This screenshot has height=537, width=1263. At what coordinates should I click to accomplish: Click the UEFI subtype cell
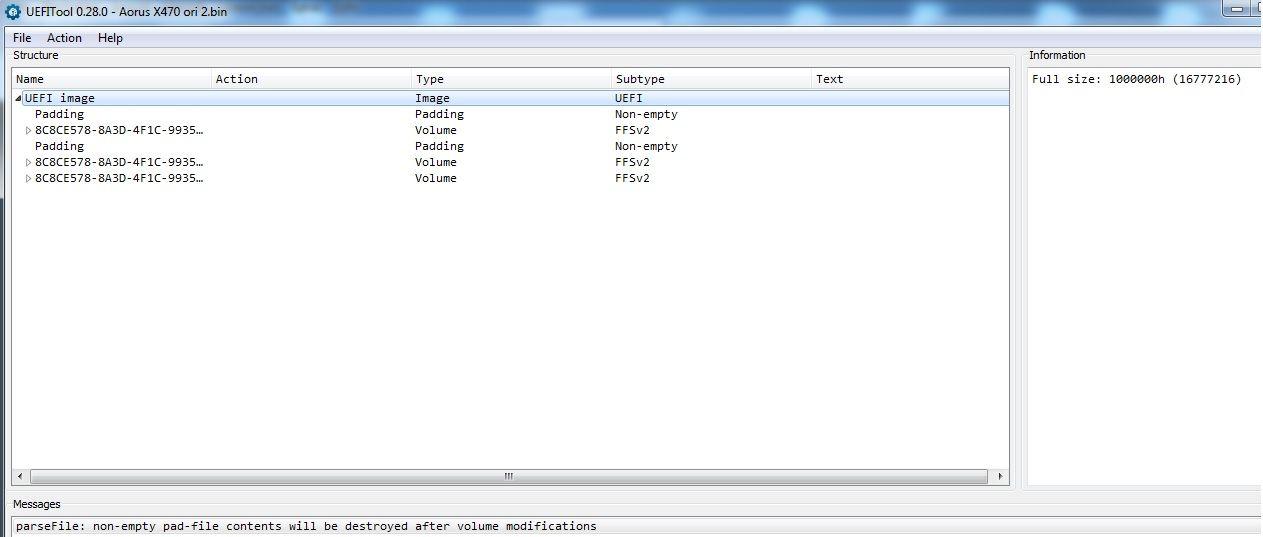[x=629, y=98]
